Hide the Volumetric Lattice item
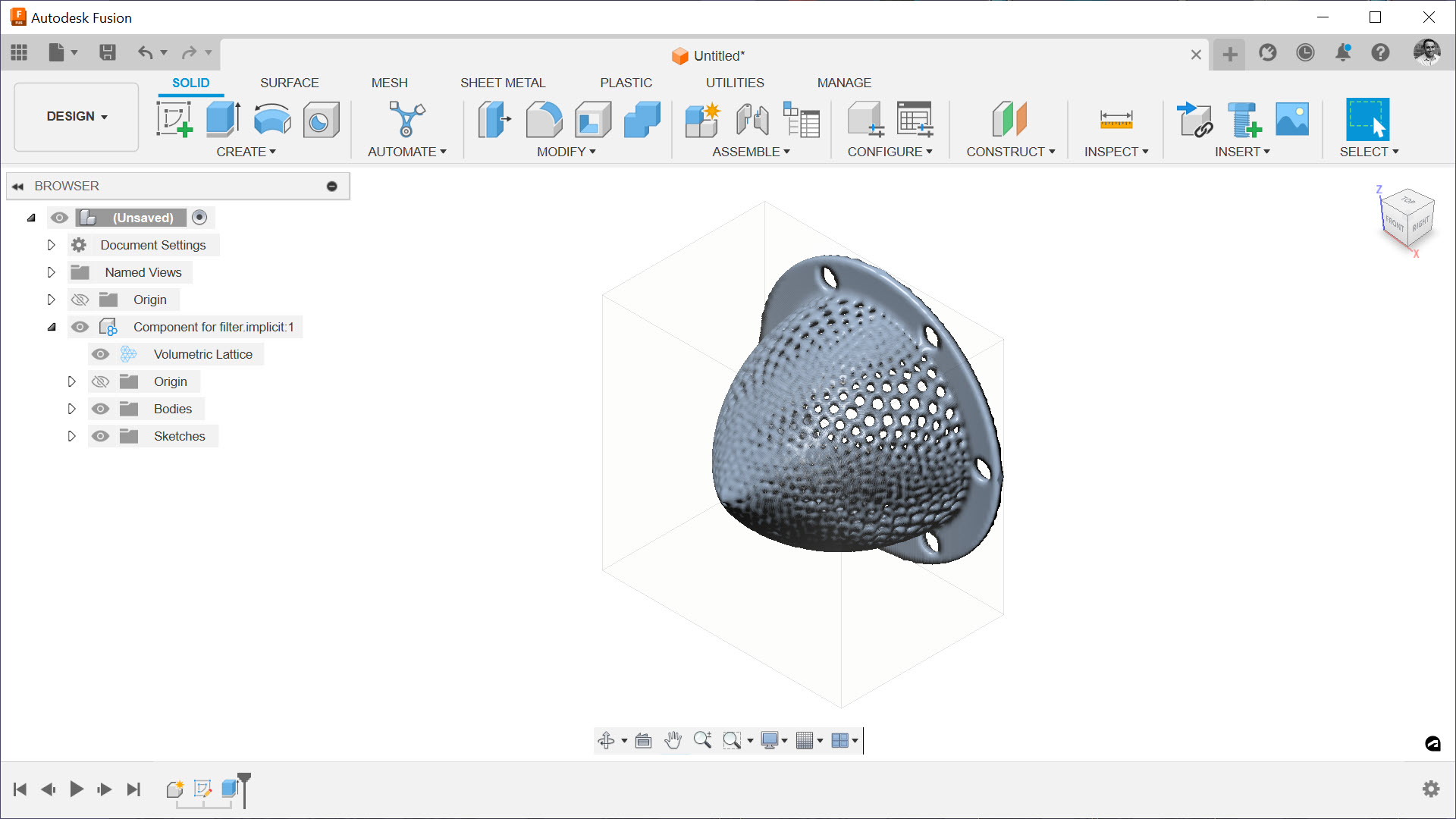This screenshot has width=1456, height=819. (100, 354)
